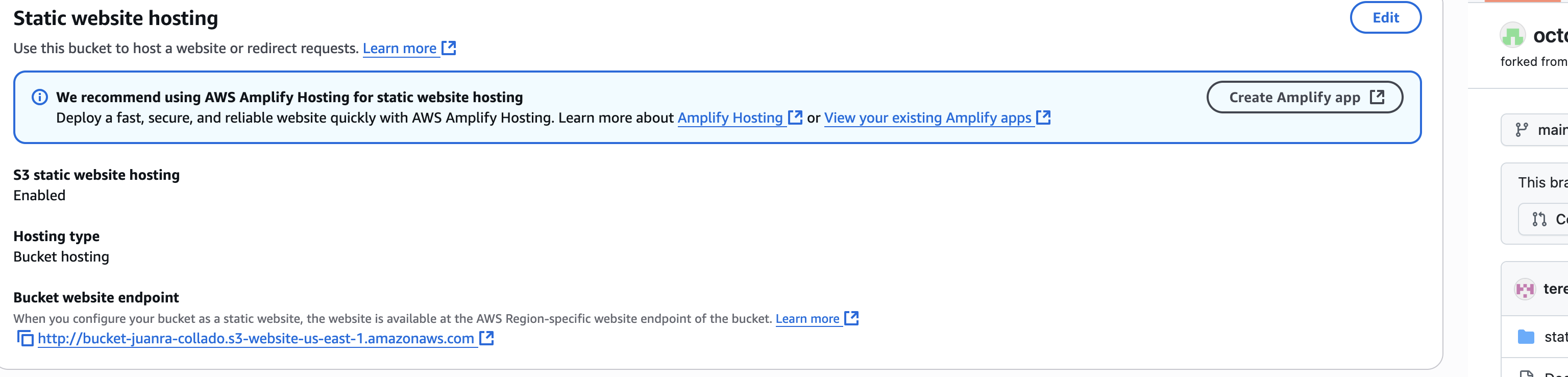Image resolution: width=1568 pixels, height=377 pixels.
Task: Open the Amplify Hosting link
Action: point(730,118)
